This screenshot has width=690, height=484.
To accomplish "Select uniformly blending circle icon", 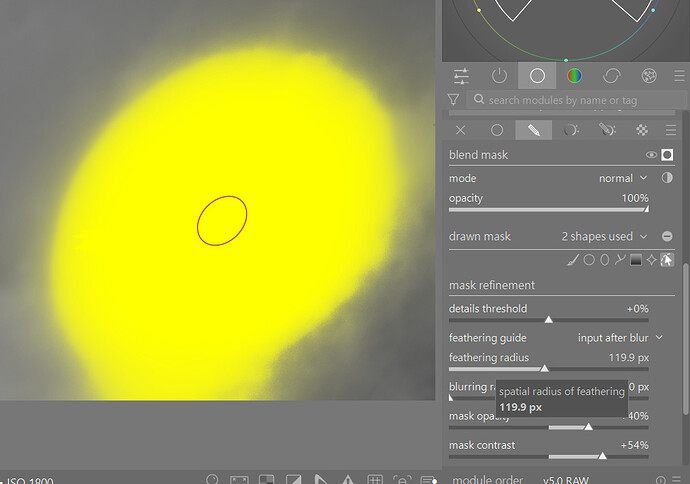I will tap(497, 130).
